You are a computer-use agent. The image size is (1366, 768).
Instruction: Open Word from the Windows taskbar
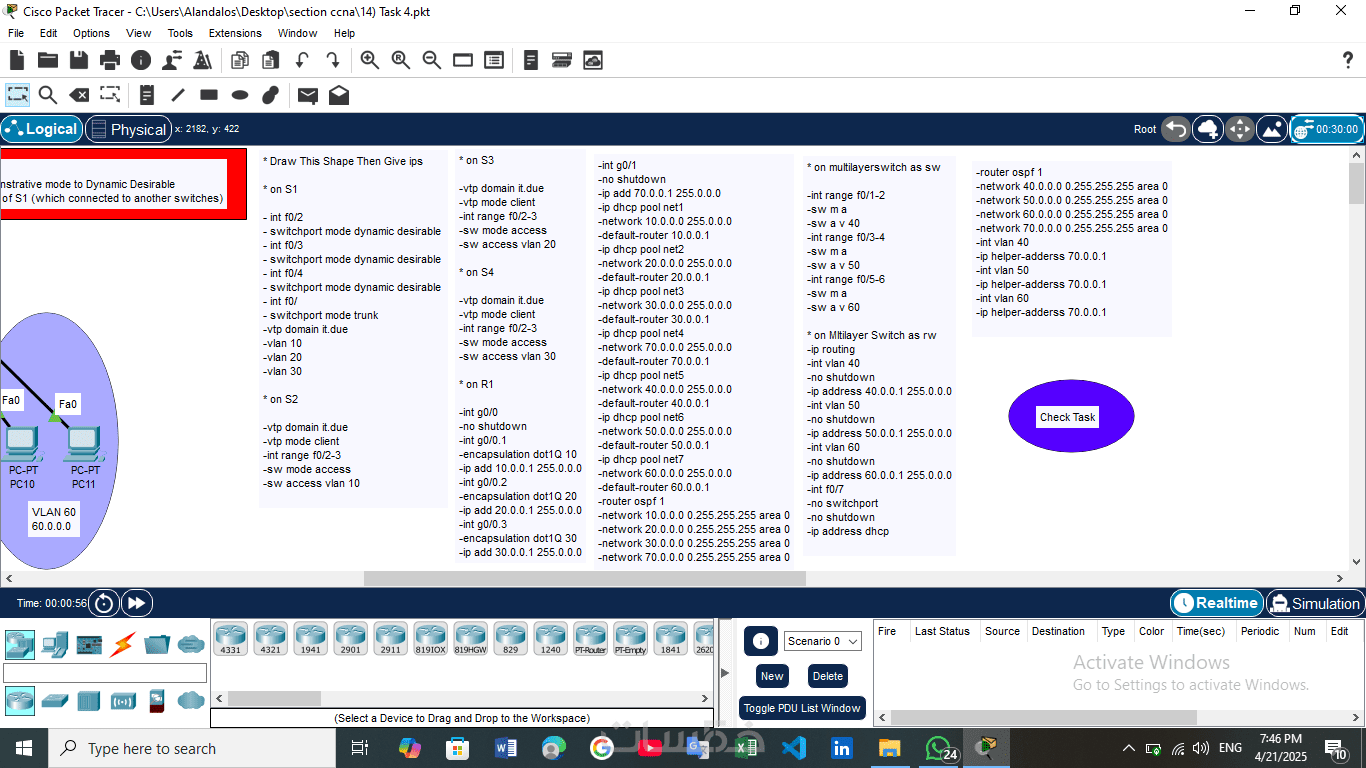coord(505,748)
